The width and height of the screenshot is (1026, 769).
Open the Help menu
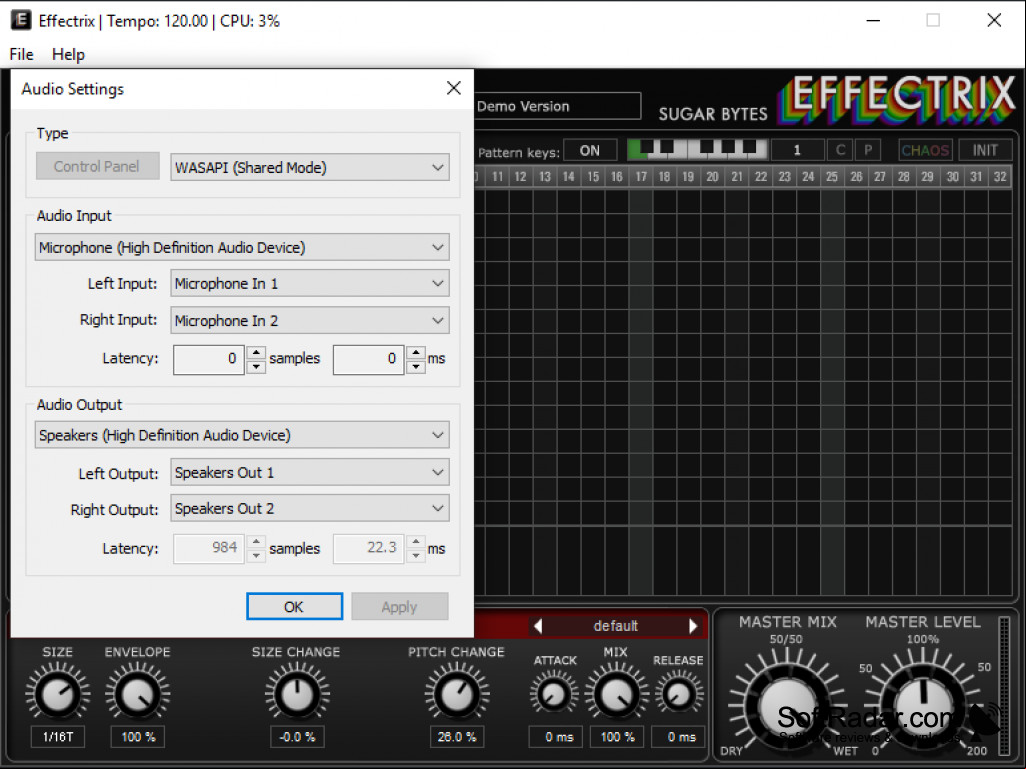click(x=68, y=54)
